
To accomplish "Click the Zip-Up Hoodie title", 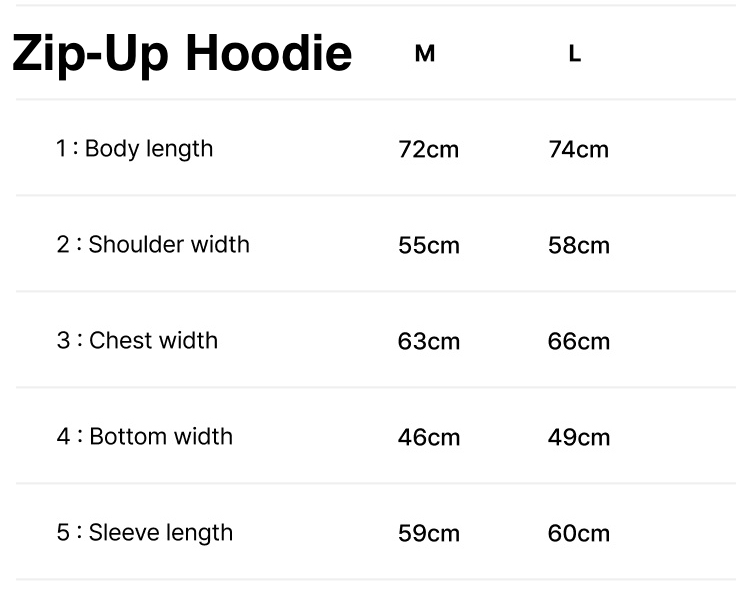I will (x=182, y=54).
